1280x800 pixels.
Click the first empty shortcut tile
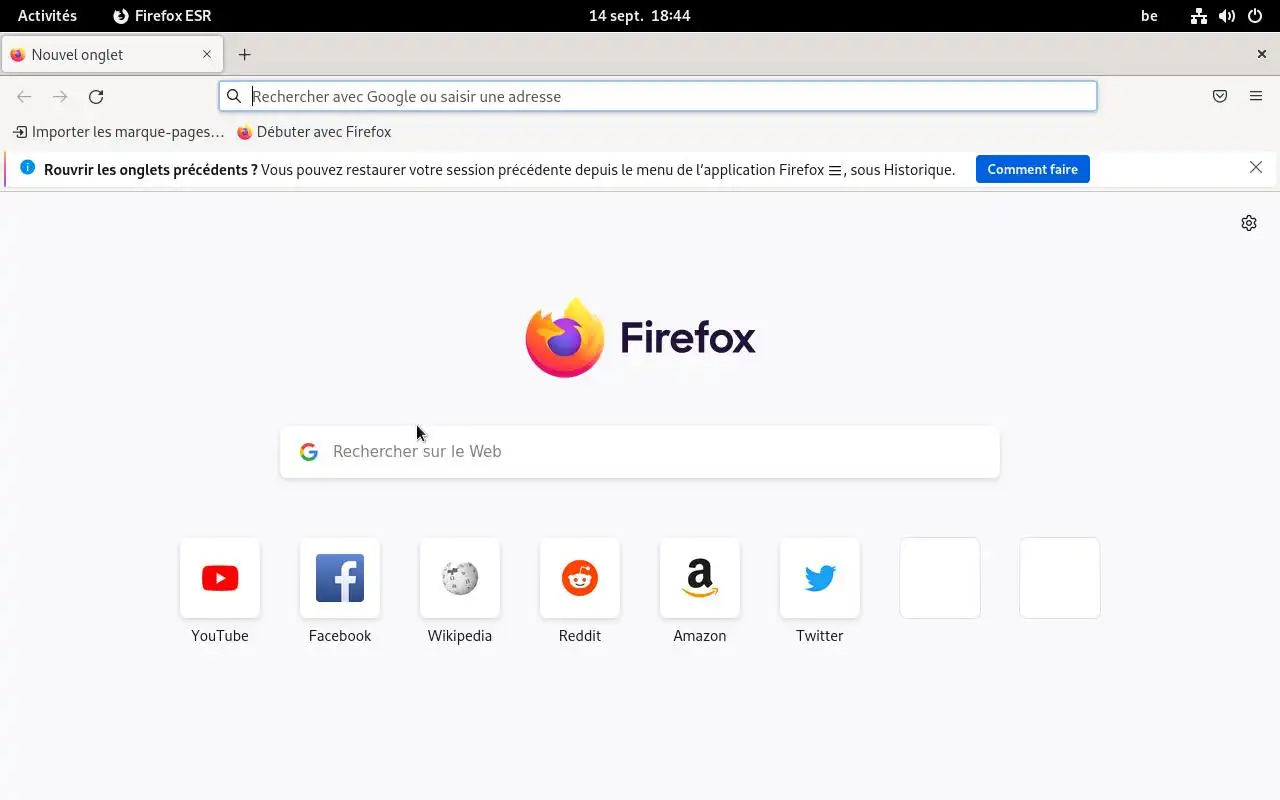coord(940,578)
